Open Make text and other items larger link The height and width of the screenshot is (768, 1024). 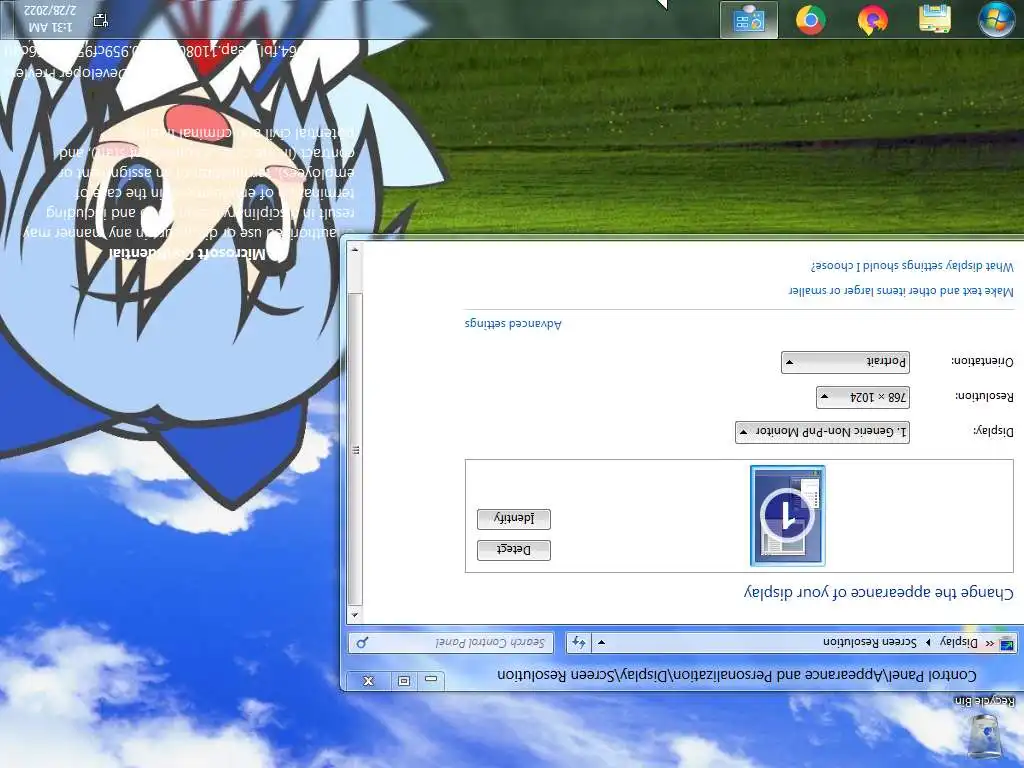click(x=901, y=291)
